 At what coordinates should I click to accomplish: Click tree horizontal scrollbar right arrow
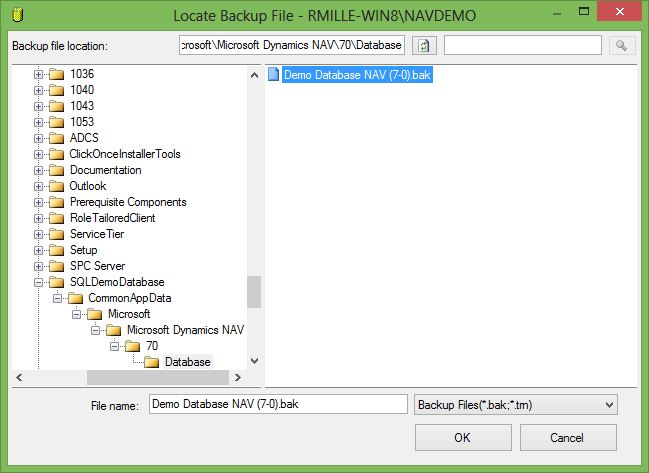pos(238,377)
